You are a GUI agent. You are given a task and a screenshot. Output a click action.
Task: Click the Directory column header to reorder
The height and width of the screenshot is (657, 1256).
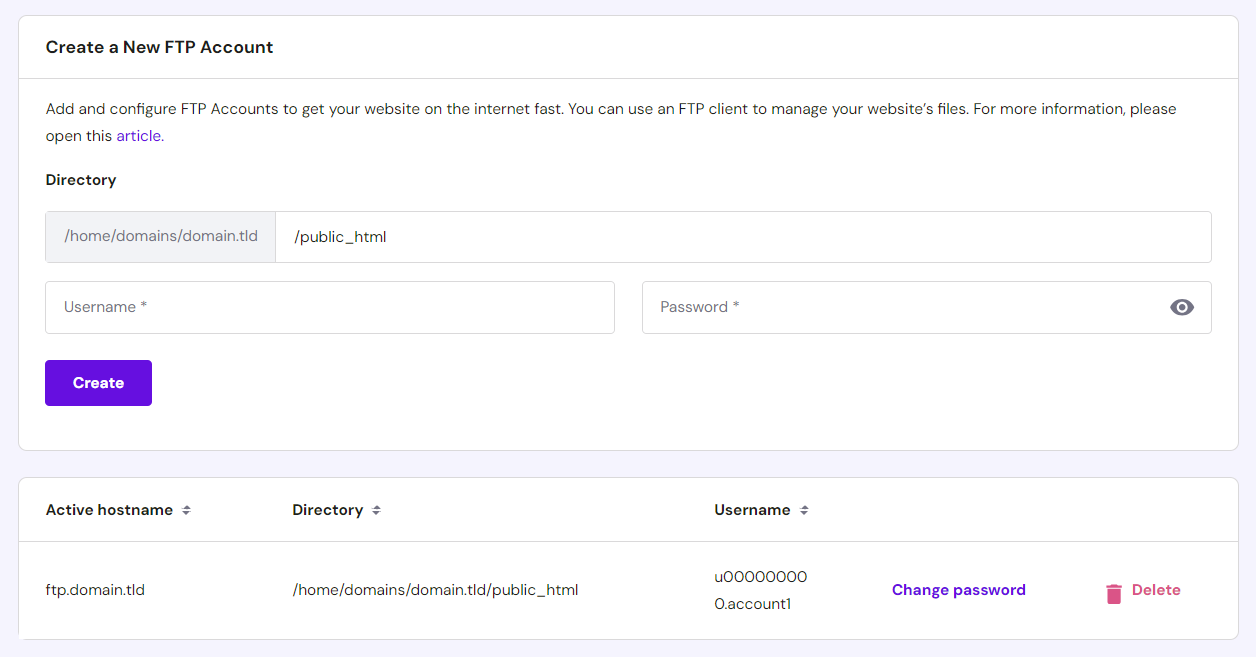click(327, 510)
